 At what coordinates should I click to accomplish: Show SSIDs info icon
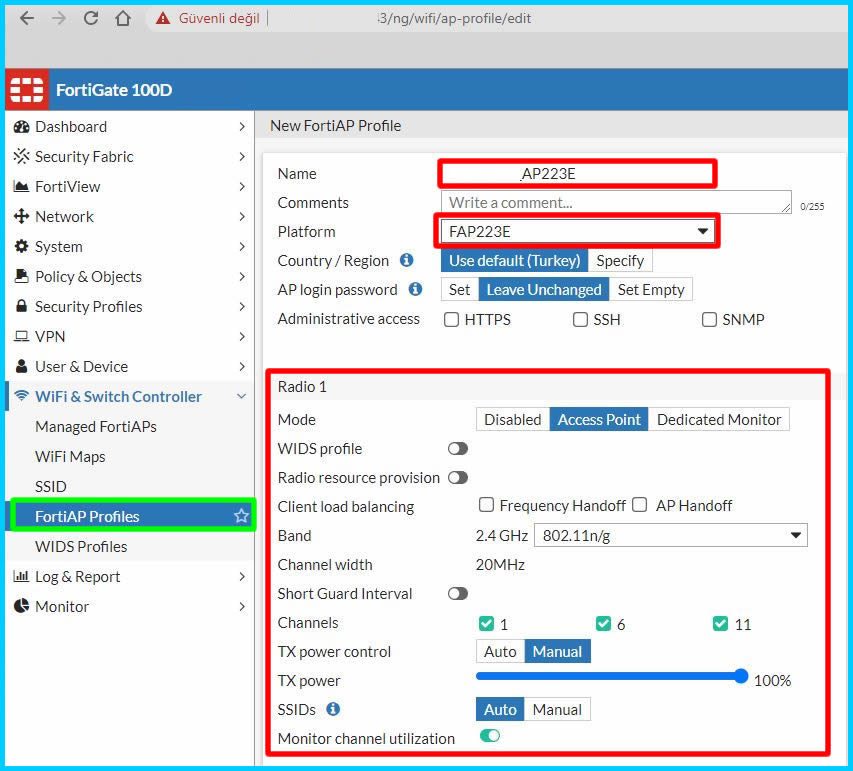(333, 709)
